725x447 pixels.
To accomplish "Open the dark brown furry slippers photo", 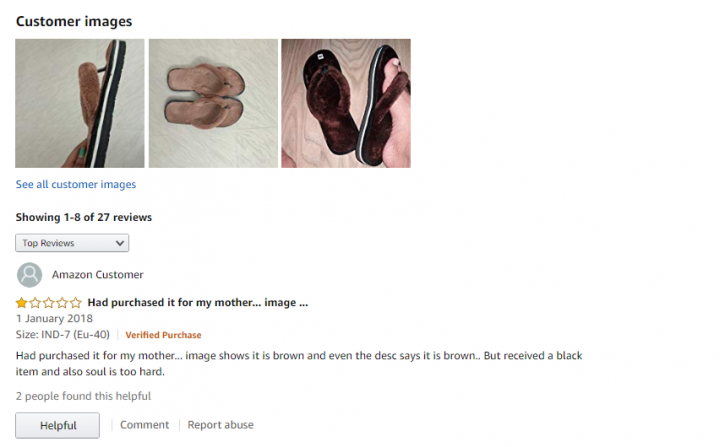I will 346,103.
